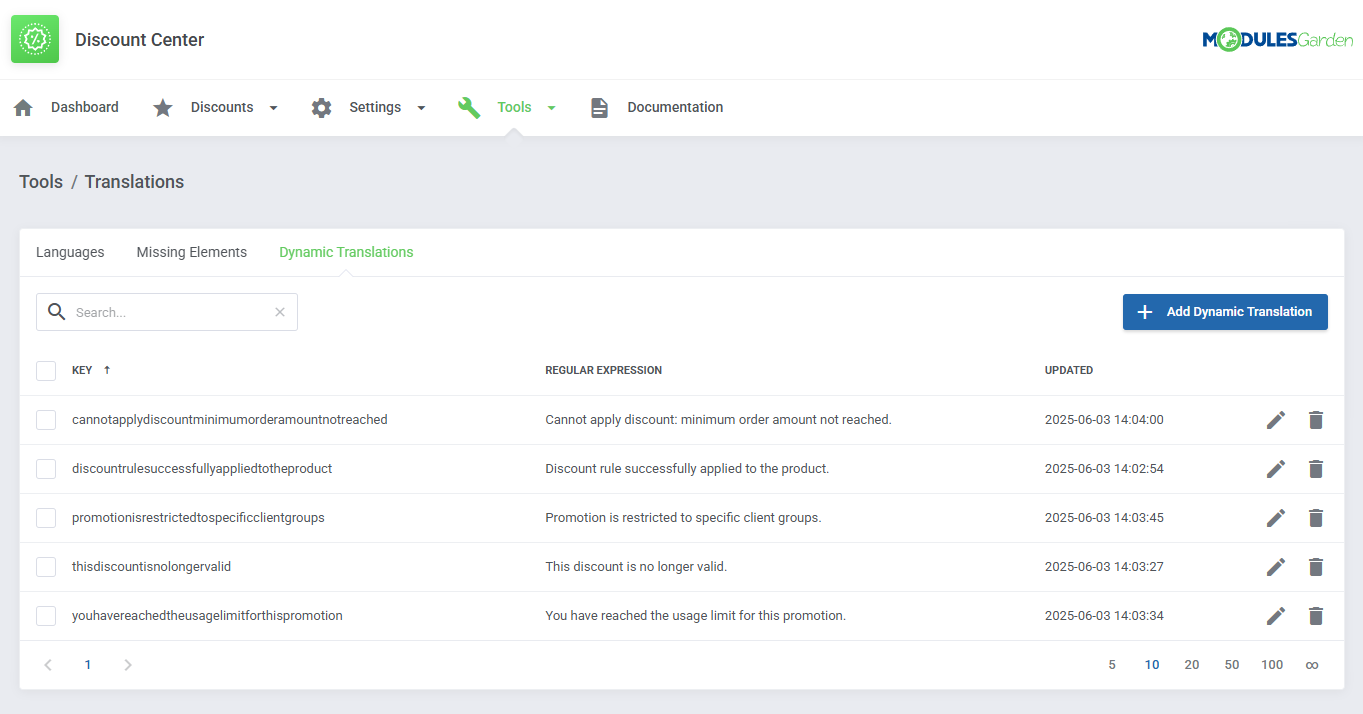
Task: Check the checkbox beside 'youhavereachedtheusagelimitforthispromotion'
Action: coord(46,615)
